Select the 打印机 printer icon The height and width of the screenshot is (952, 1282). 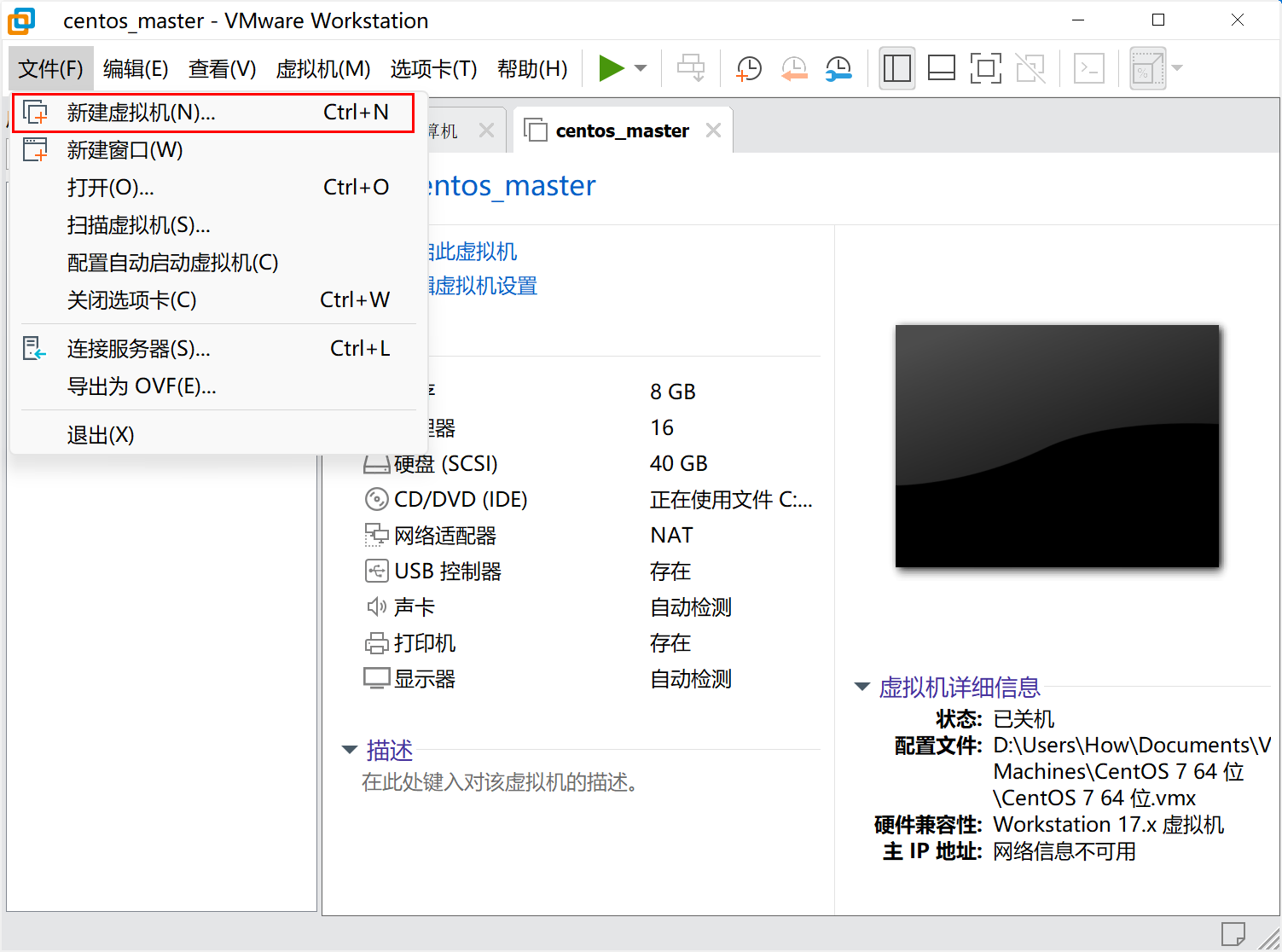376,642
